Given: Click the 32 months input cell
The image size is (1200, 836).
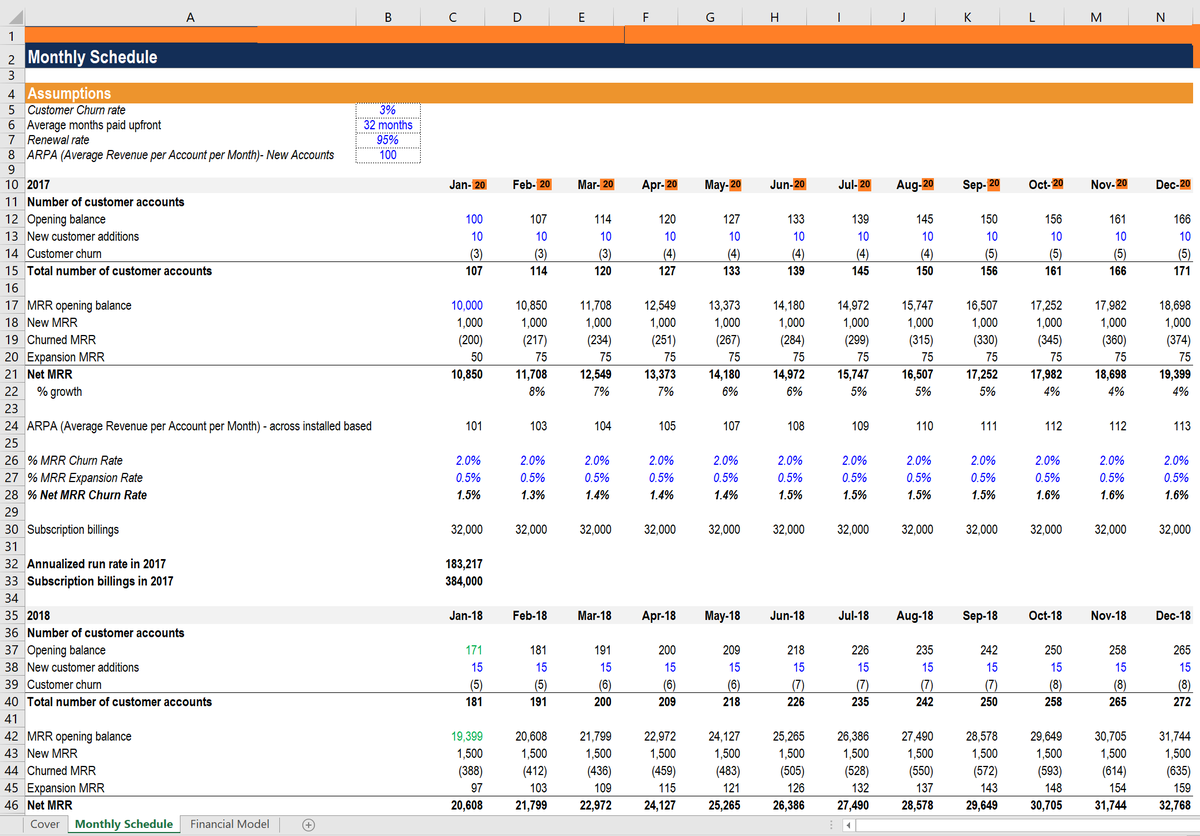Looking at the screenshot, I should click(388, 125).
